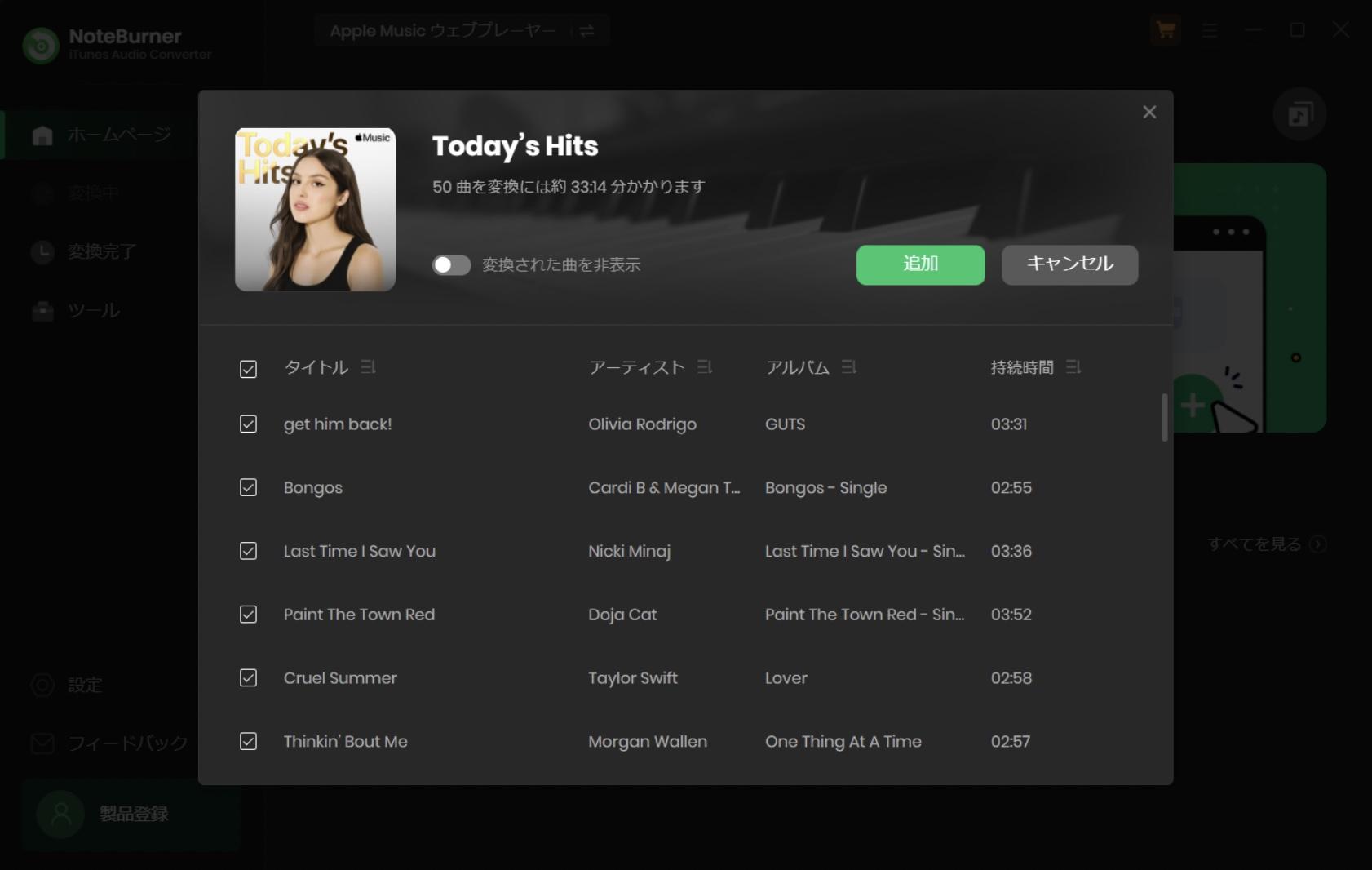This screenshot has width=1372, height=870.
Task: Uncheck the select-all checkbox in header row
Action: click(x=248, y=370)
